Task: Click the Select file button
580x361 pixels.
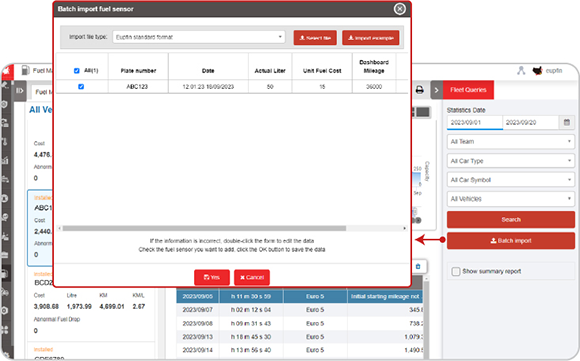Action: (315, 38)
